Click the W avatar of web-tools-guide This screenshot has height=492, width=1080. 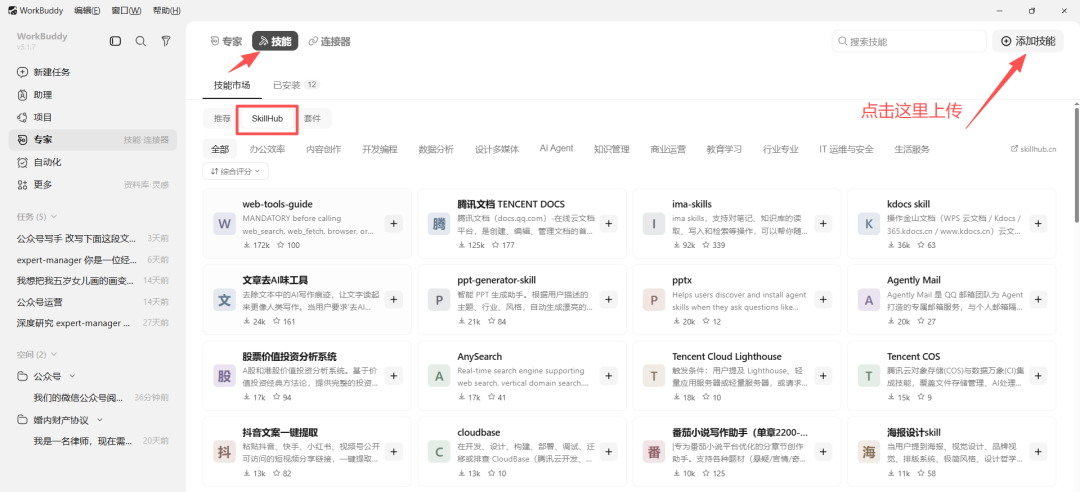[x=224, y=224]
